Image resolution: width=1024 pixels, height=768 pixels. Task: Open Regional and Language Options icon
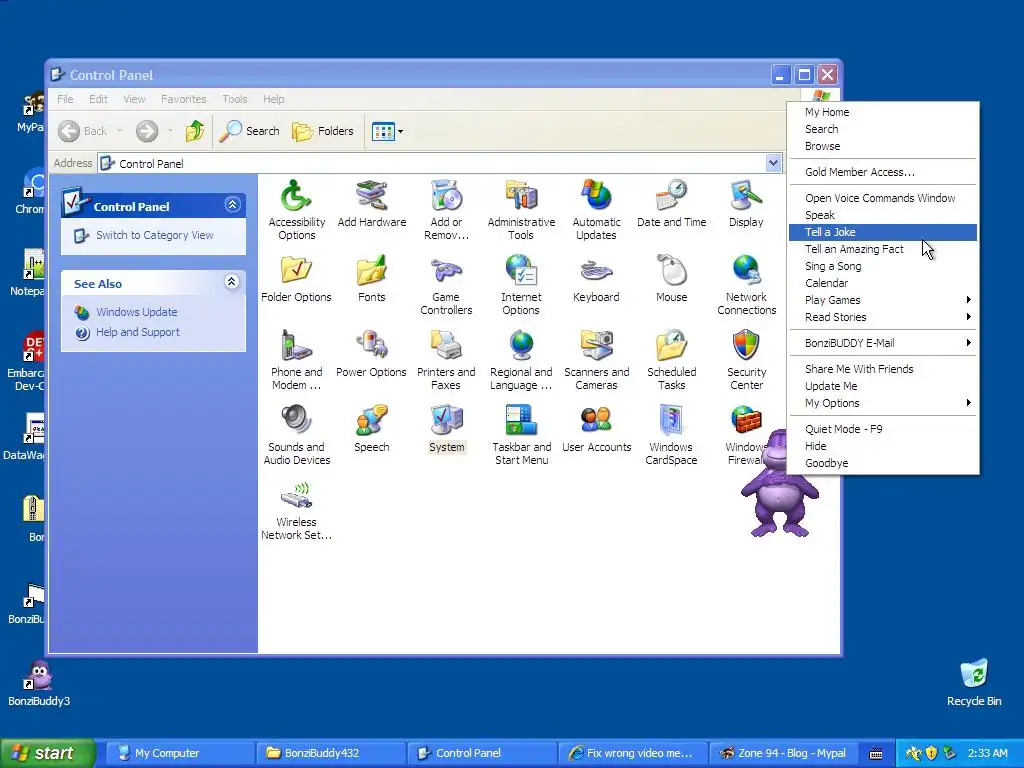pyautogui.click(x=521, y=360)
